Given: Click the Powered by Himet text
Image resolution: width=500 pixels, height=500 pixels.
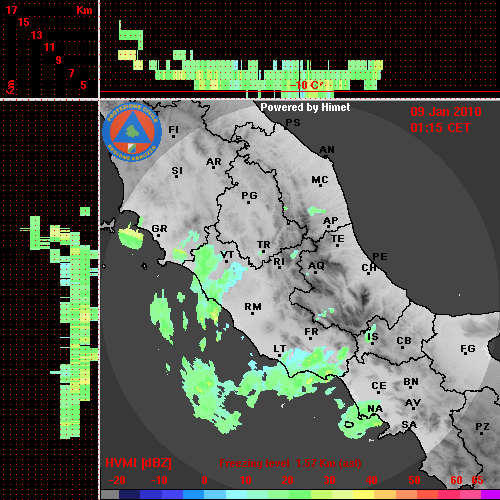Looking at the screenshot, I should click(305, 107).
